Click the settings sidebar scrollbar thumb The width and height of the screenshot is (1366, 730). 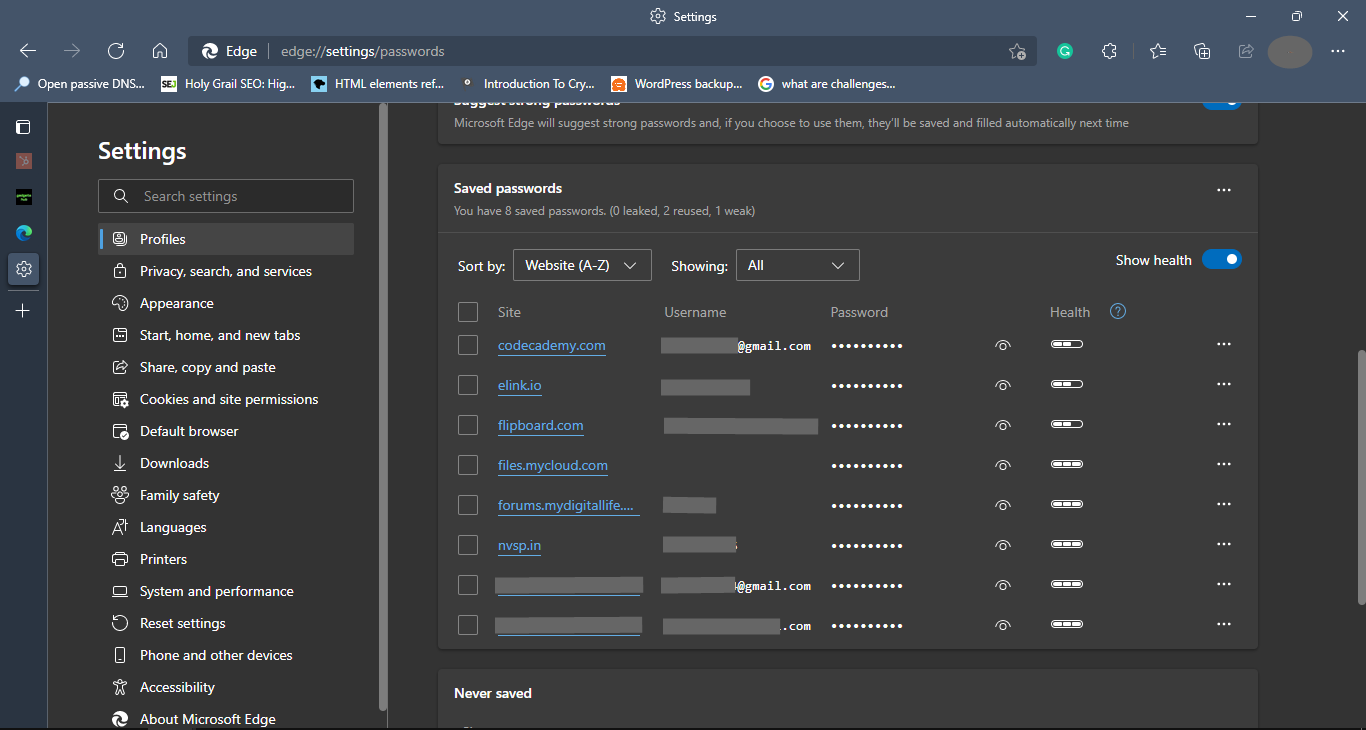(383, 405)
